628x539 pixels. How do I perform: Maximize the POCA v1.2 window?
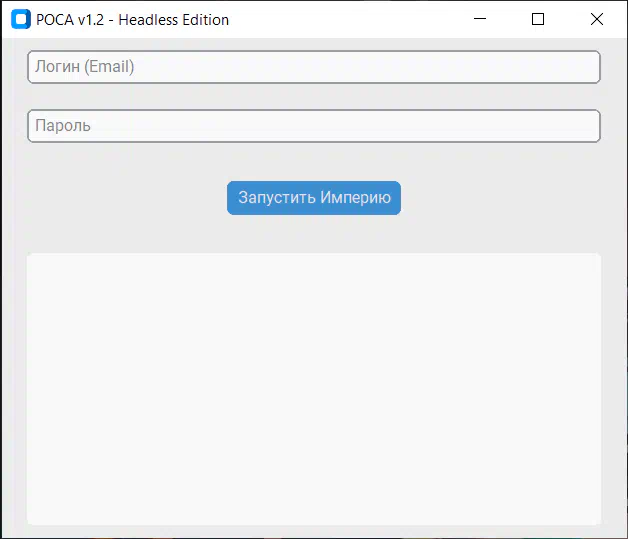coord(537,19)
